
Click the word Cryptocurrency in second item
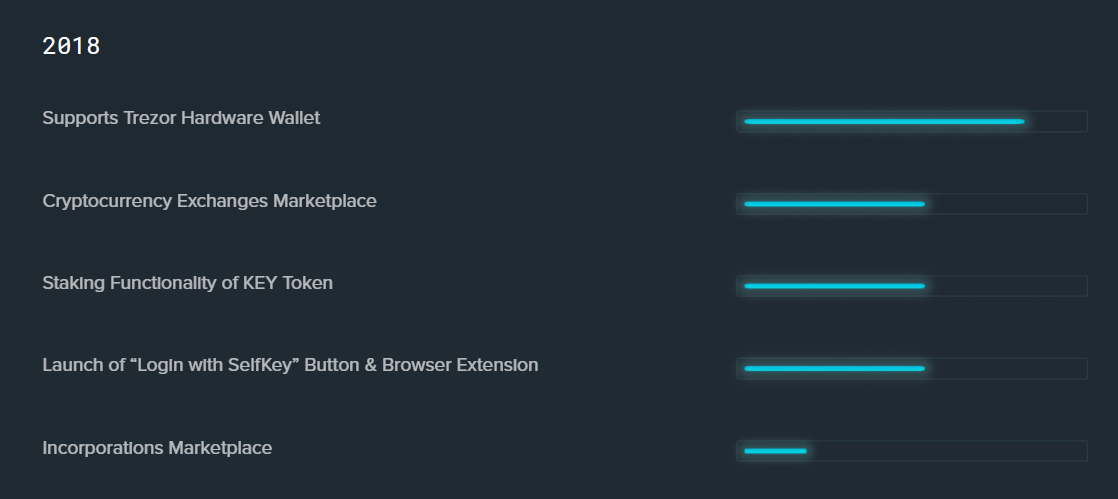pyautogui.click(x=107, y=202)
